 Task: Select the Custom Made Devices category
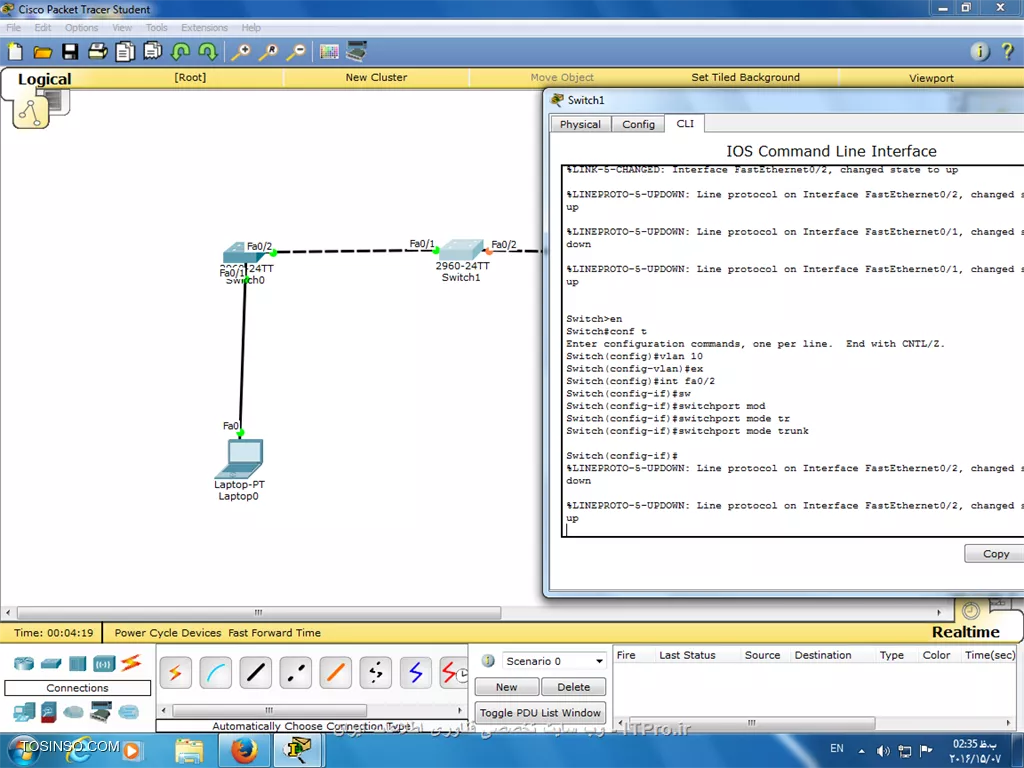coord(101,711)
